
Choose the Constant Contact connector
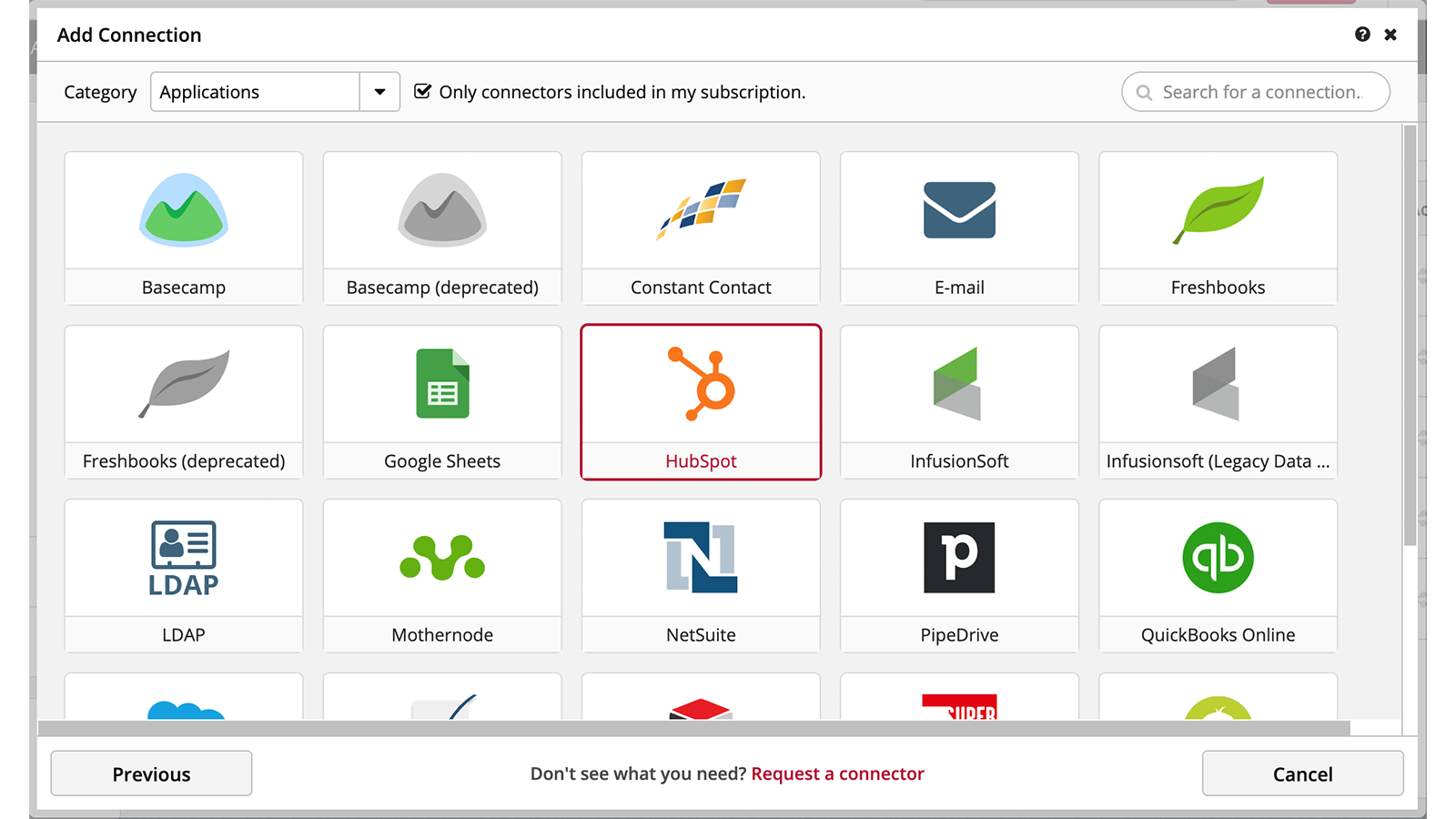point(701,211)
